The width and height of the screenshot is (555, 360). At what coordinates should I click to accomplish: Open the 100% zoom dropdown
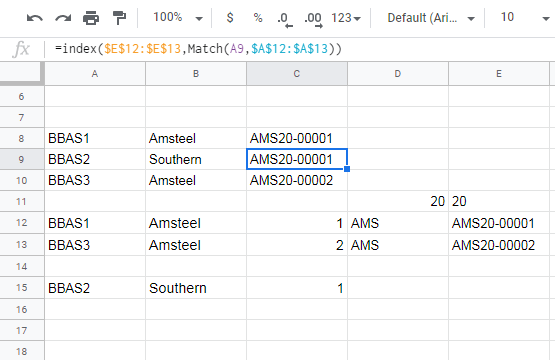click(178, 17)
